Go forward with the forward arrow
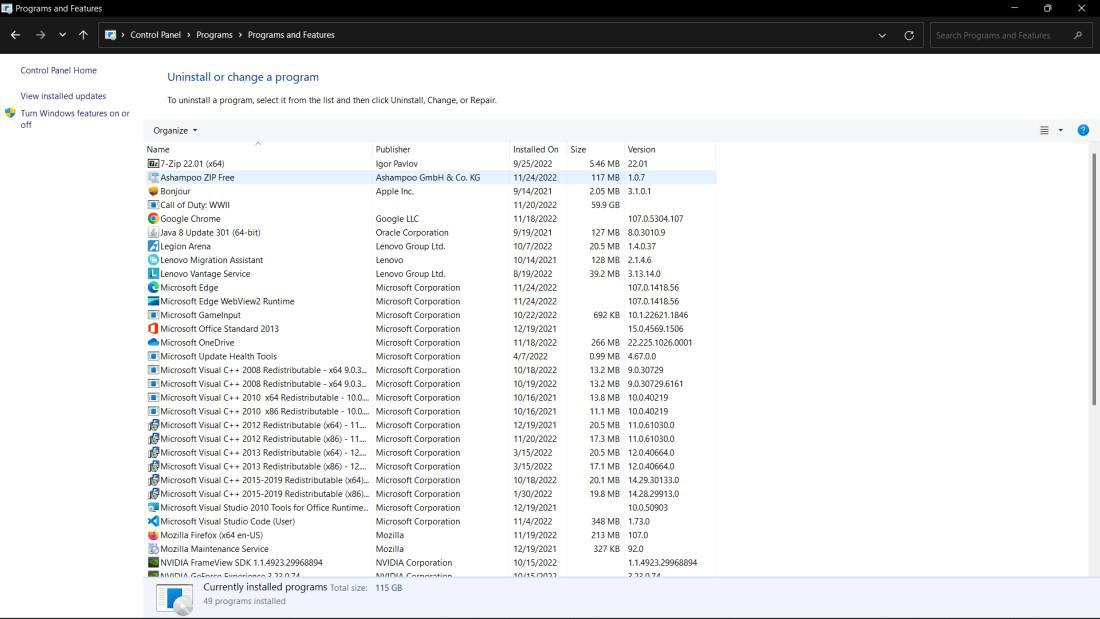 [41, 35]
